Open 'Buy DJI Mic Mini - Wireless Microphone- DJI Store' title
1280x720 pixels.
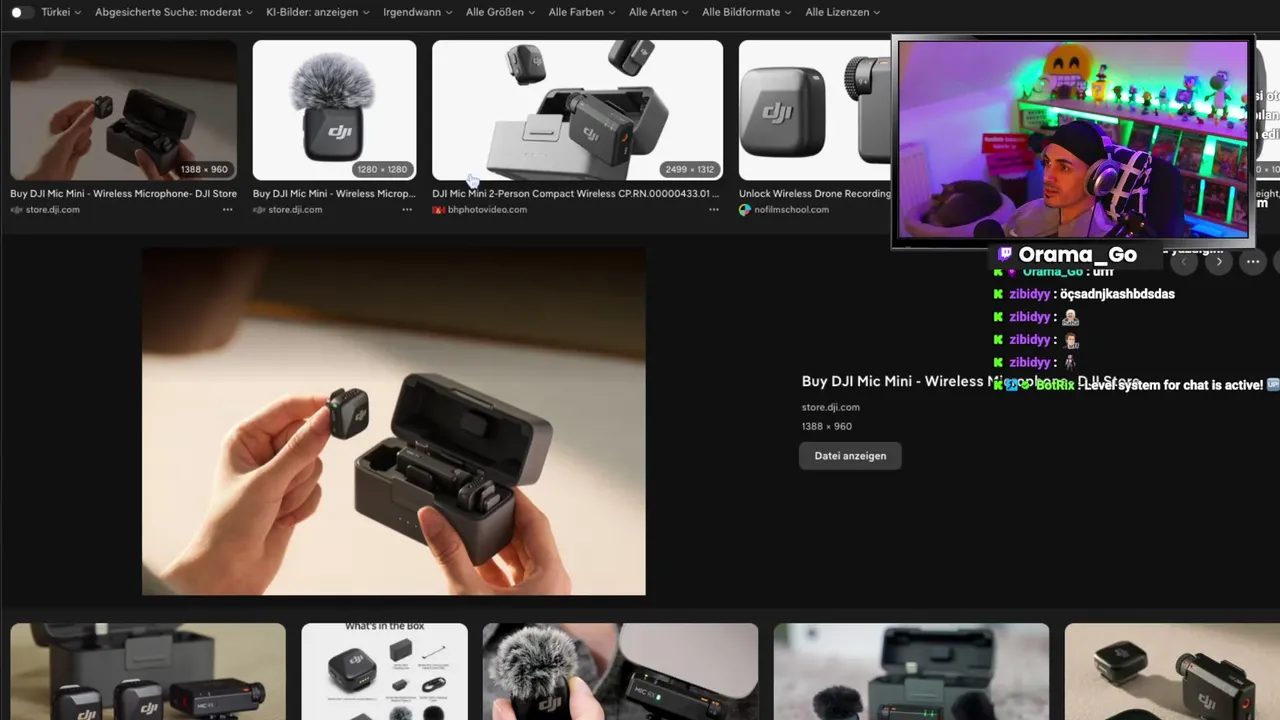124,194
